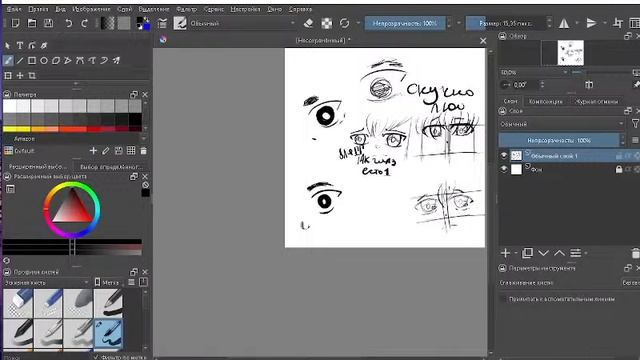Redo the last action
640x360 pixels.
click(84, 23)
